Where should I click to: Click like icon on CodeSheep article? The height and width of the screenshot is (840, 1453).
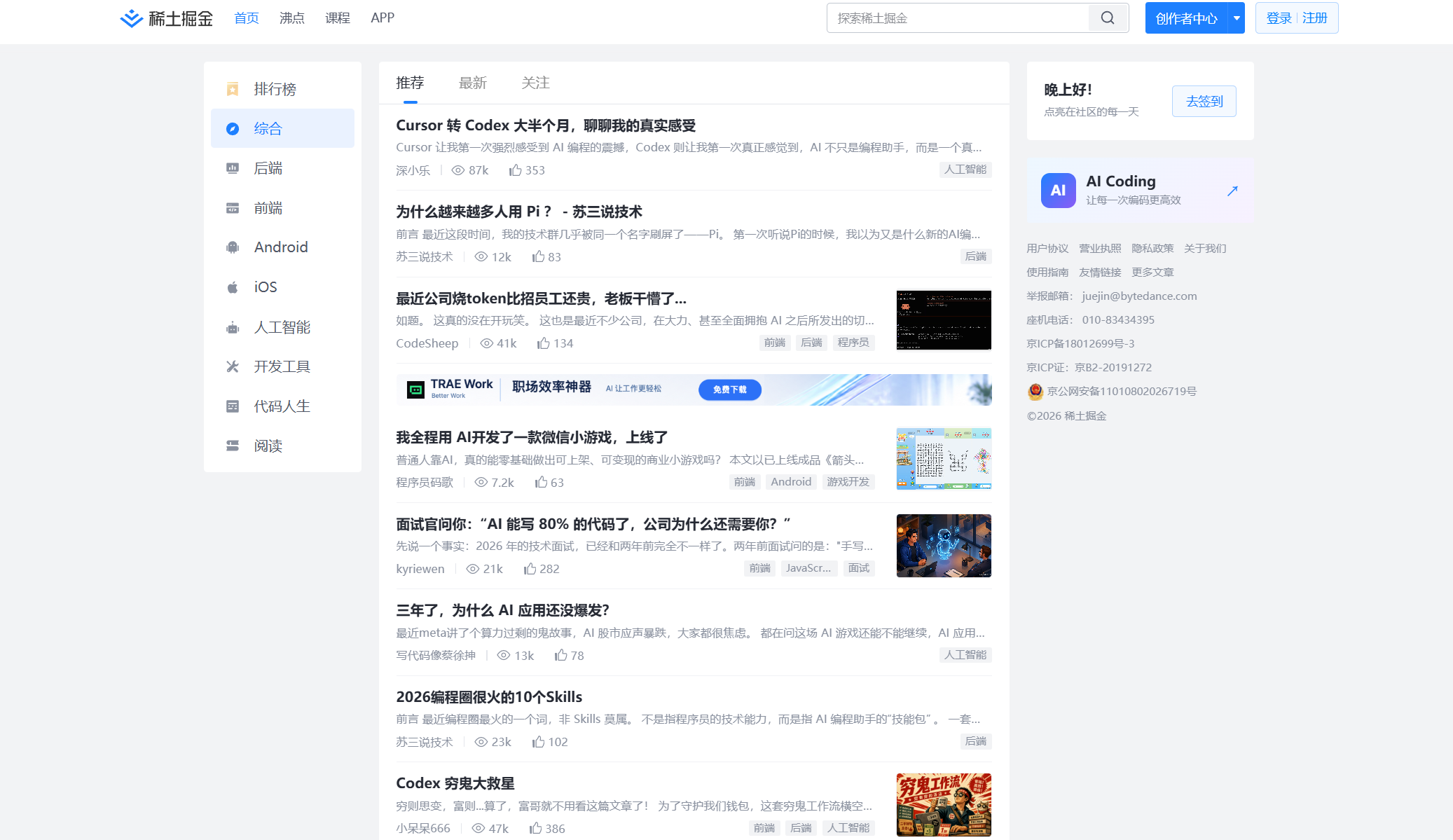click(x=543, y=343)
